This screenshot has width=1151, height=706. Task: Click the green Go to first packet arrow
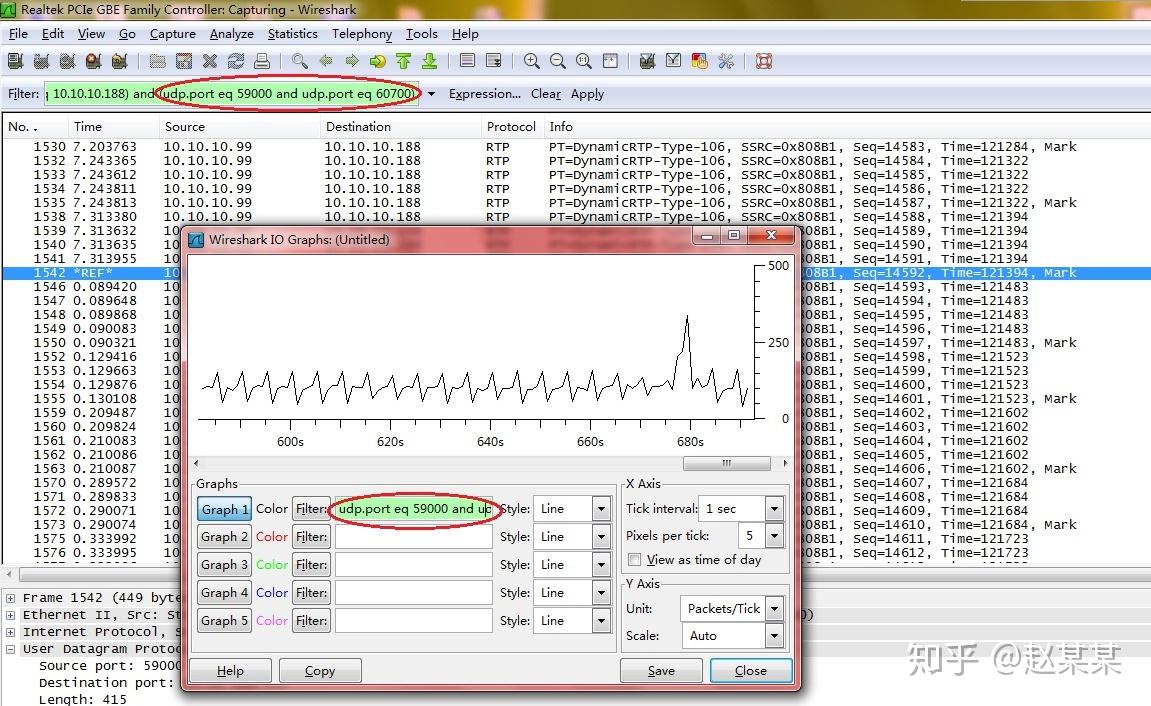403,61
